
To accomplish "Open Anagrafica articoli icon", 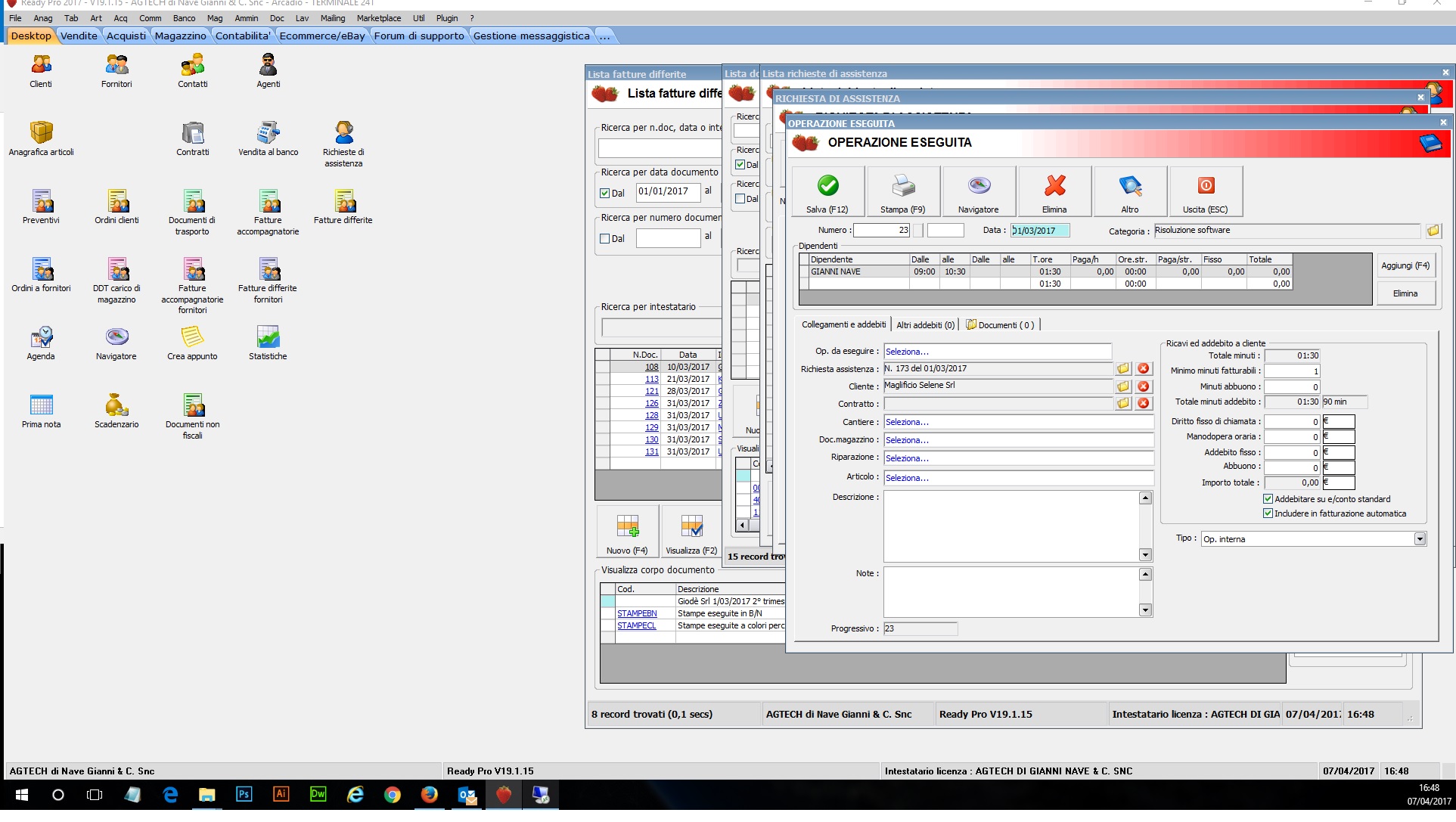I will [x=41, y=133].
